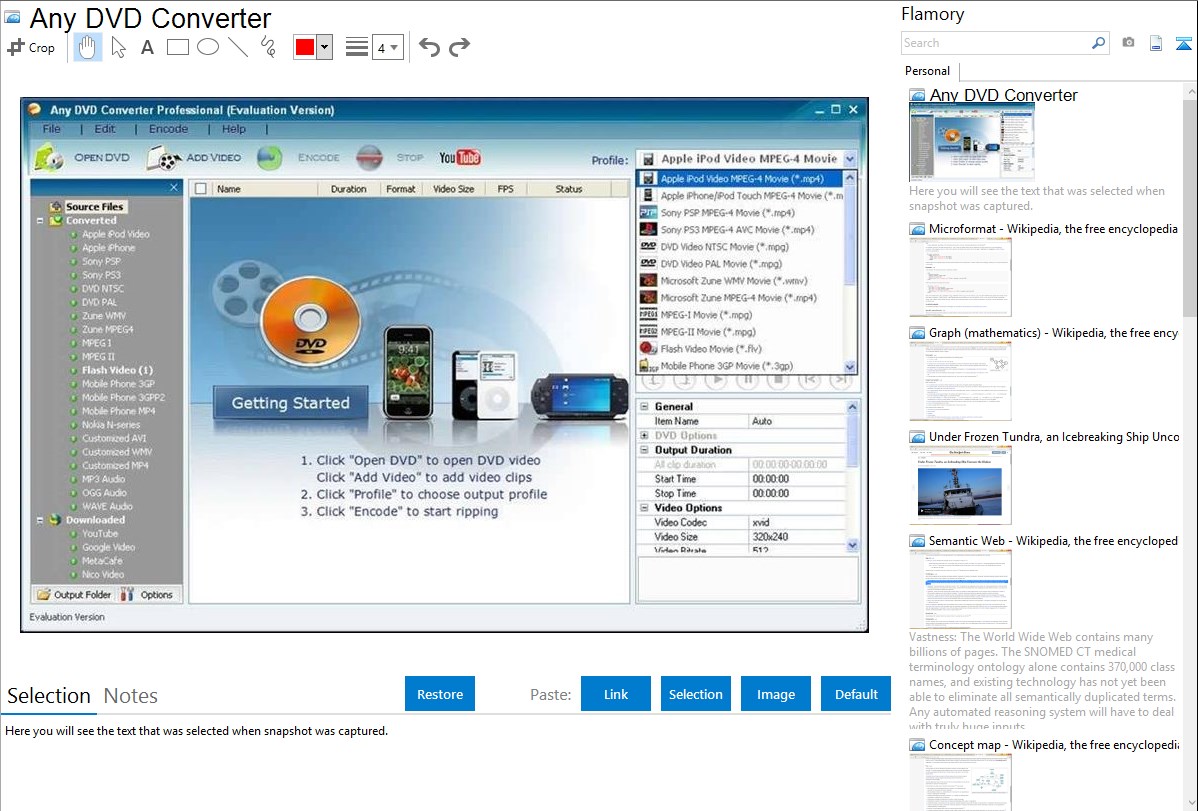Click the properties panel scroll down arrow
Image resolution: width=1198 pixels, height=811 pixels.
point(852,546)
